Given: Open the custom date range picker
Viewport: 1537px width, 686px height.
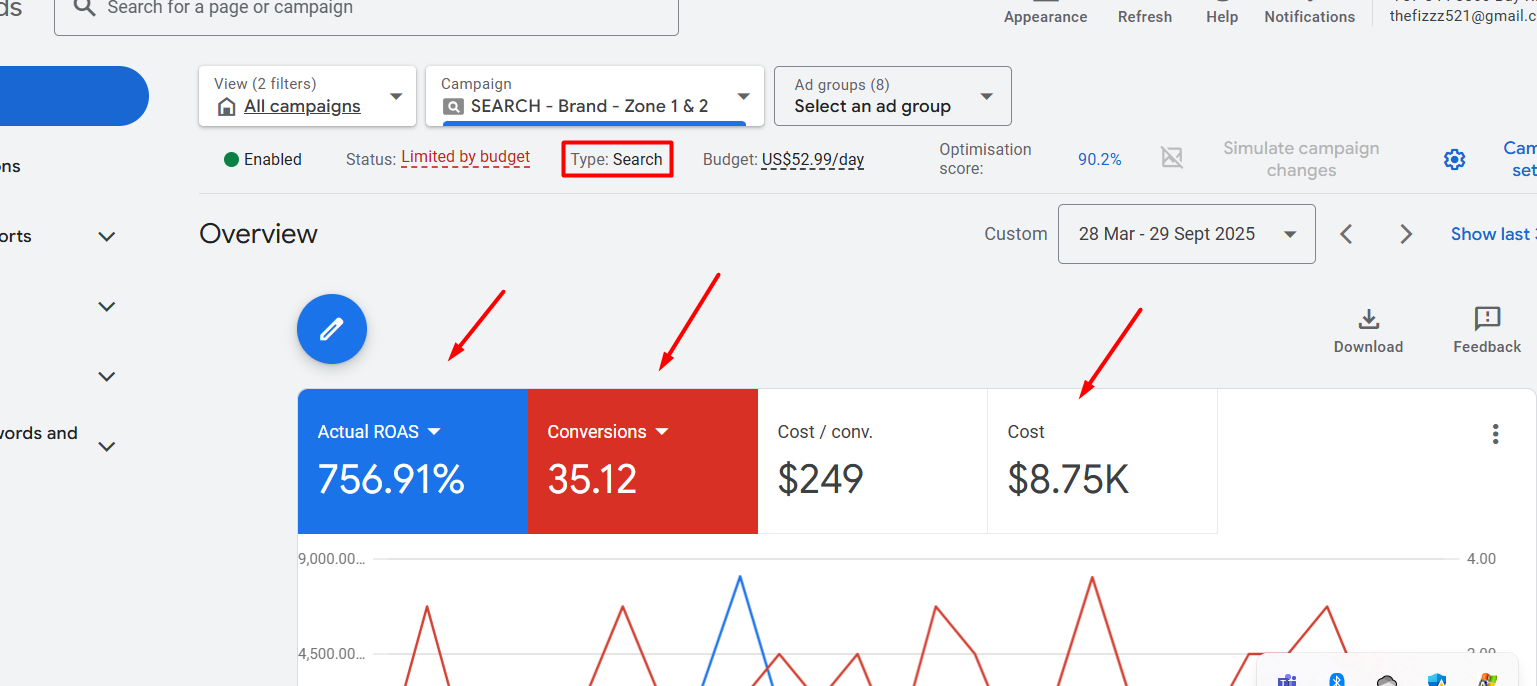Looking at the screenshot, I should (1186, 234).
